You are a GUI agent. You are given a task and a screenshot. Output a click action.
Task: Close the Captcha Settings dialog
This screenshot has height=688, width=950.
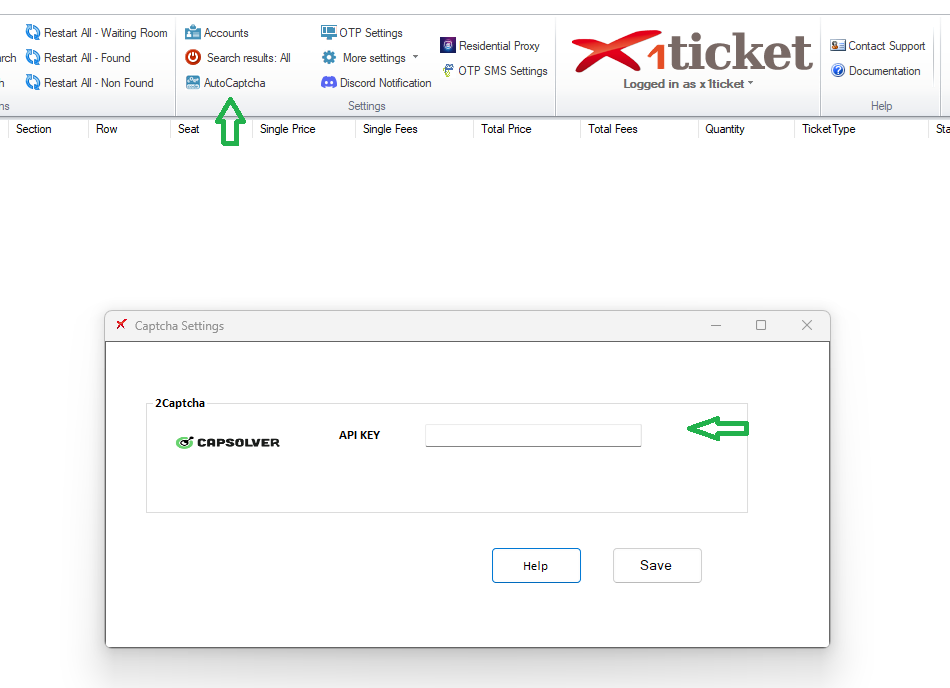coord(807,325)
